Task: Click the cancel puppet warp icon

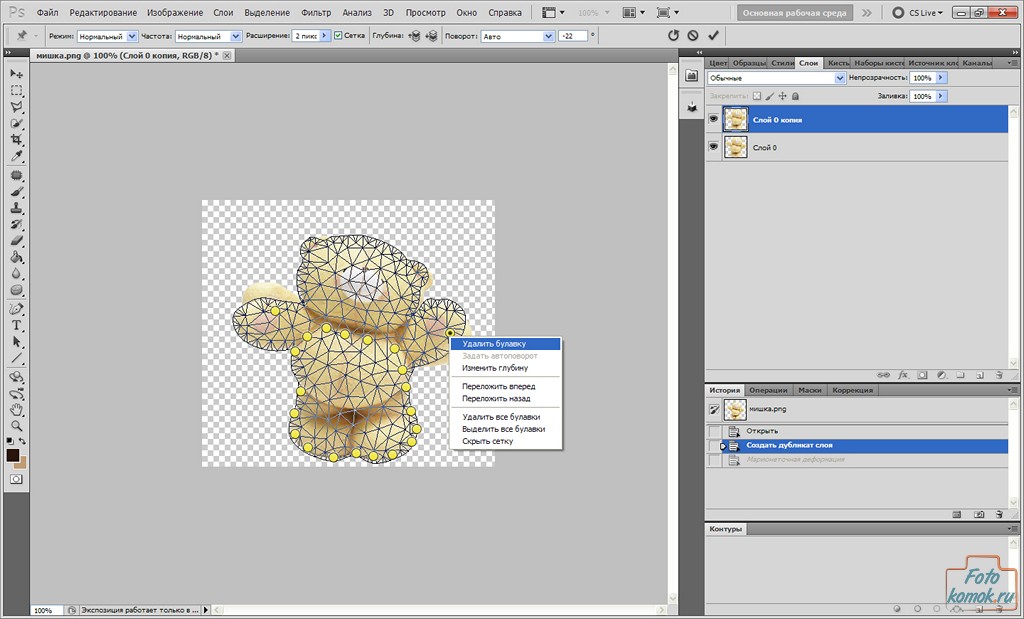Action: 693,35
